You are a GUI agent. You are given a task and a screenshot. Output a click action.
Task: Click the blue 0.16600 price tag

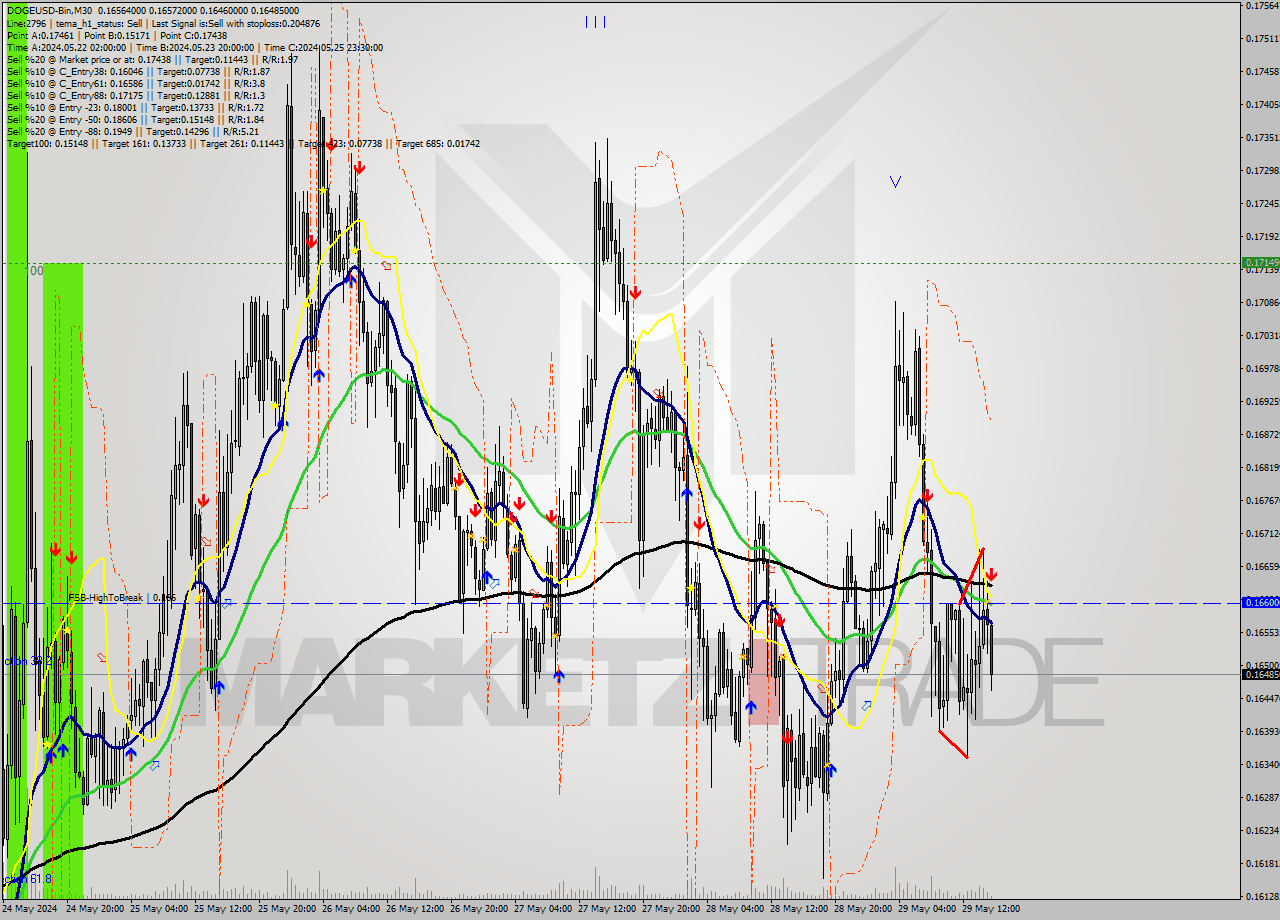pos(1260,602)
